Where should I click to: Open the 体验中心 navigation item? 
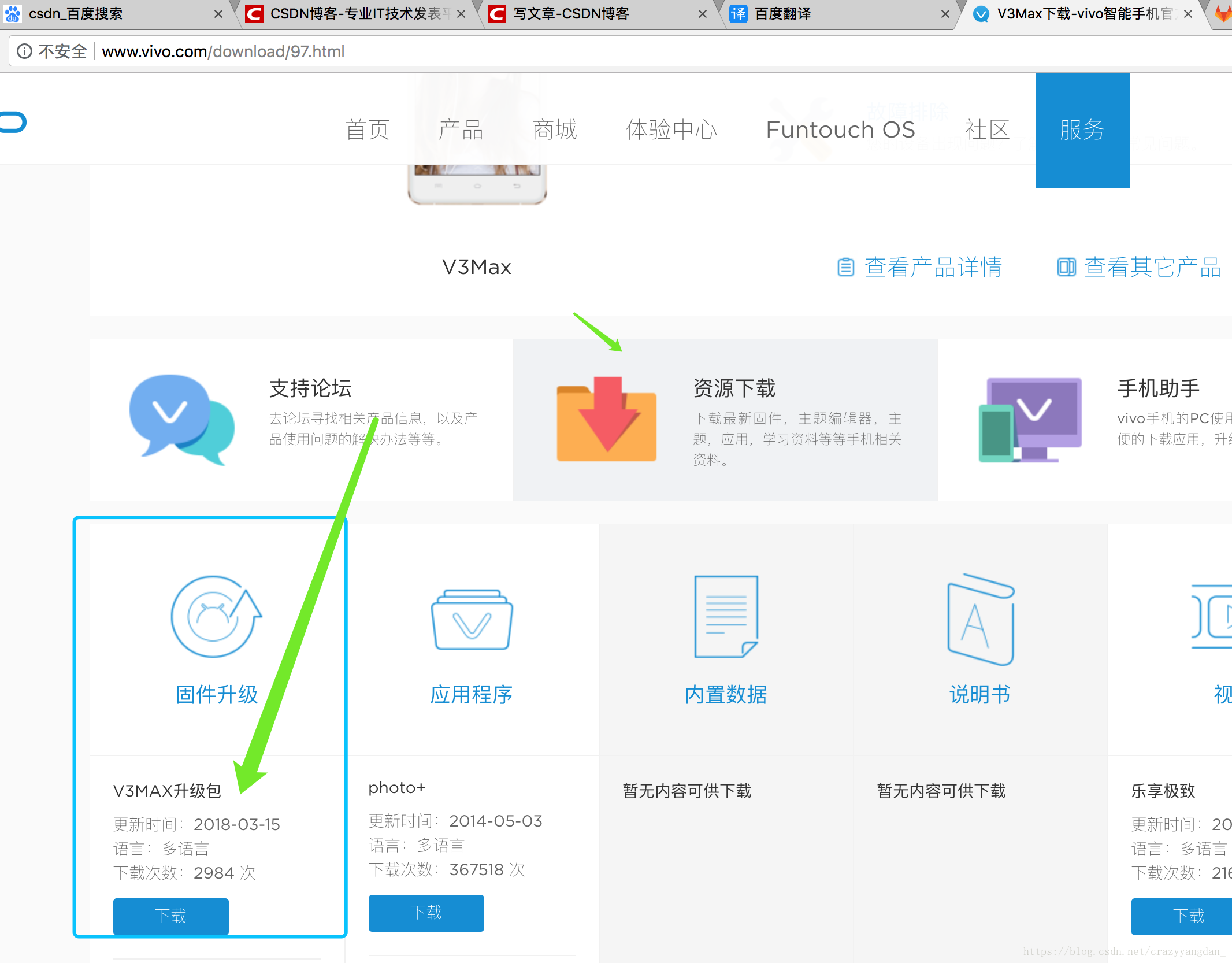tap(671, 129)
